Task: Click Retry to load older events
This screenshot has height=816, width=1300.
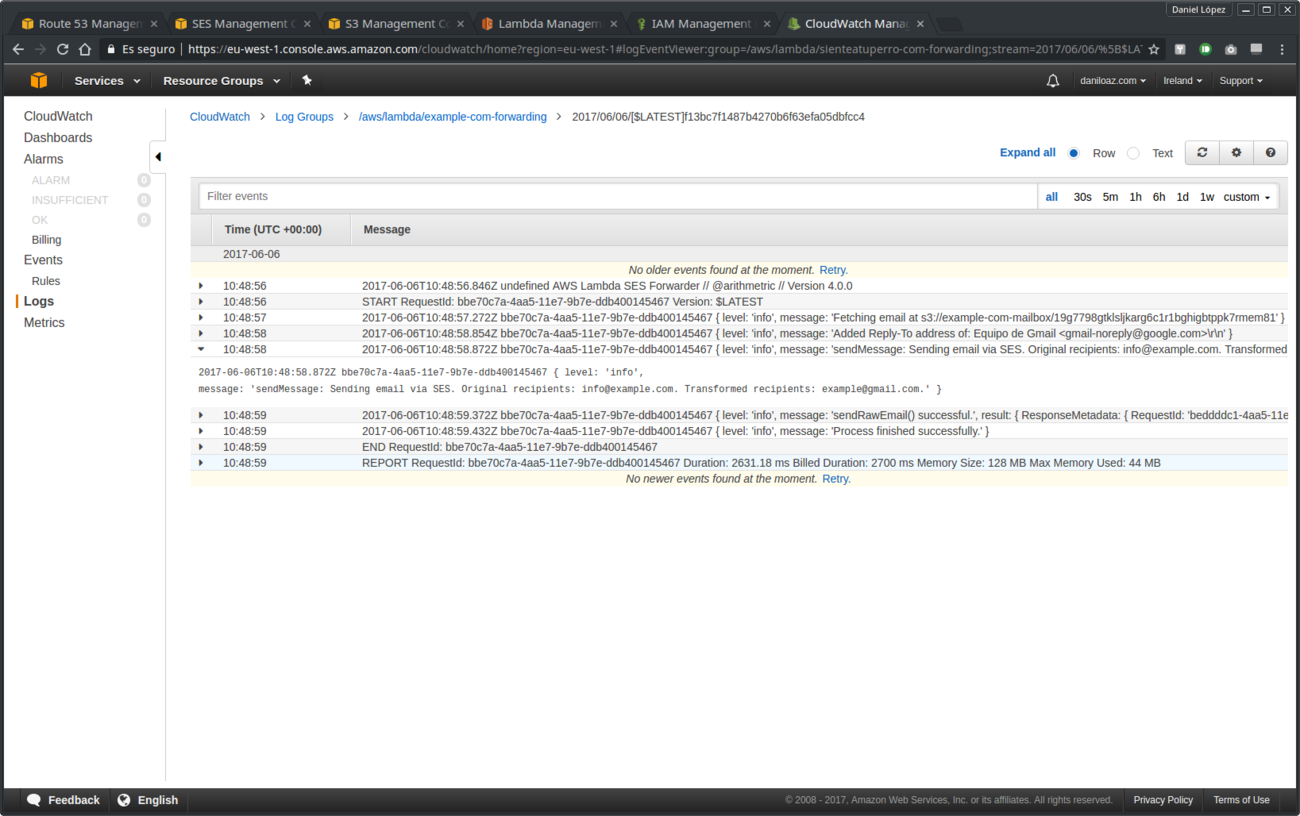Action: [x=833, y=269]
